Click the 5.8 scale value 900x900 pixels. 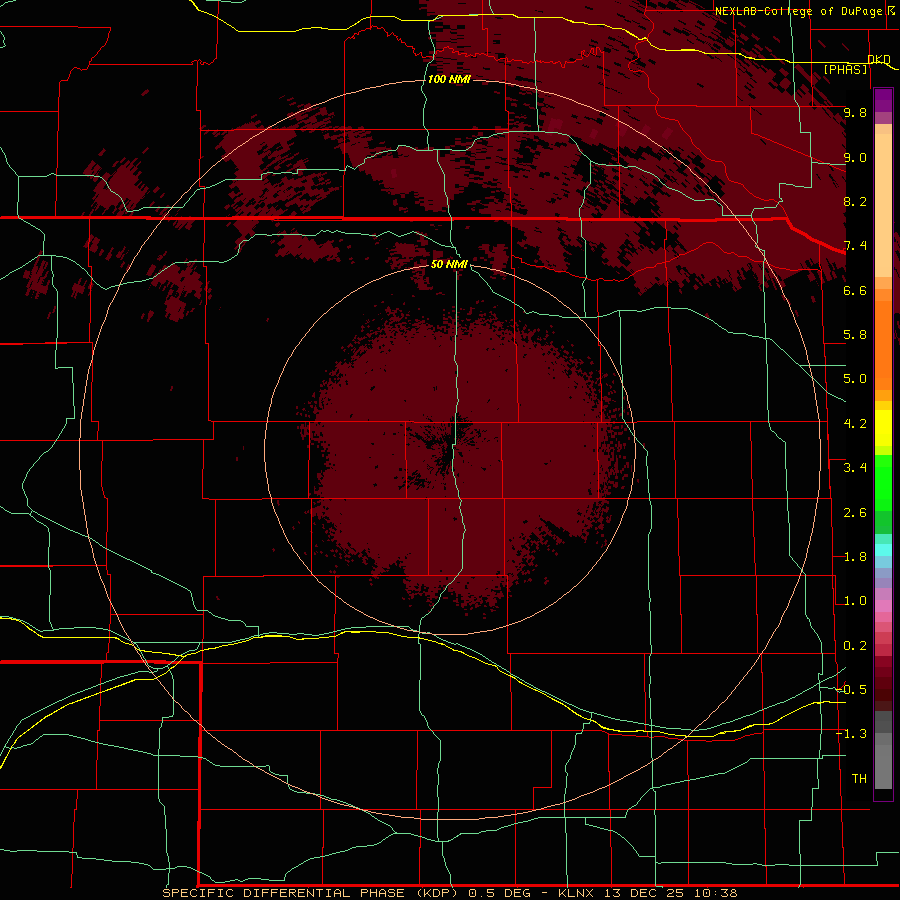coord(855,335)
